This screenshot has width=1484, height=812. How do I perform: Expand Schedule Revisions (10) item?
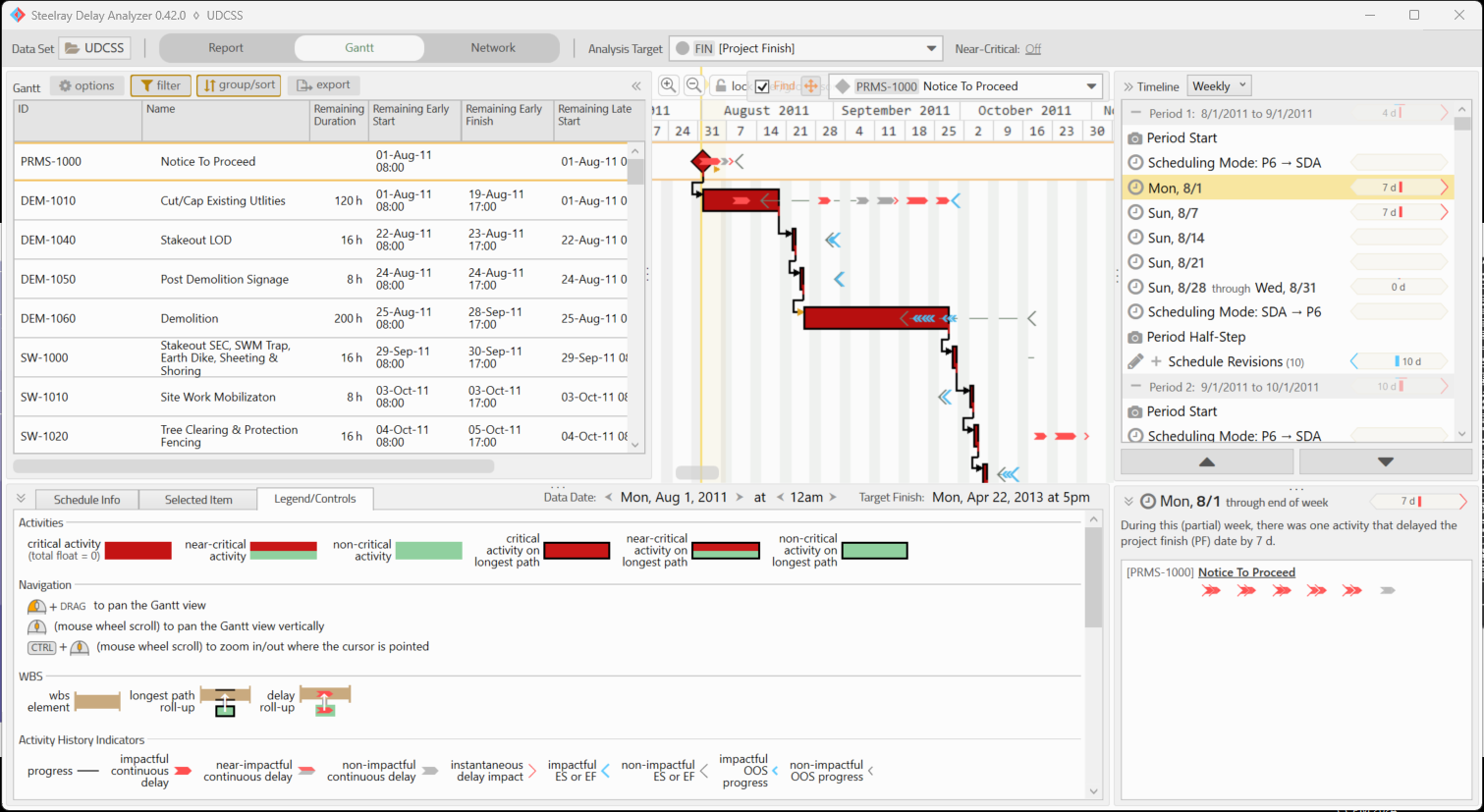point(1156,361)
